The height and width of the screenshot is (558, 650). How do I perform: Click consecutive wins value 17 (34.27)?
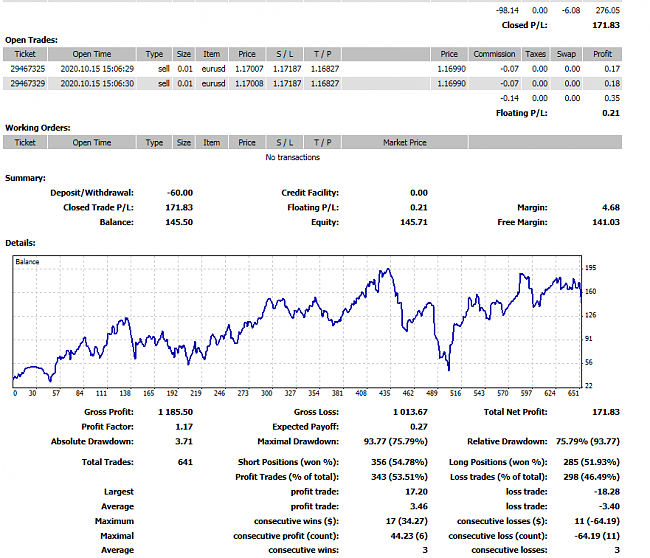pos(407,521)
